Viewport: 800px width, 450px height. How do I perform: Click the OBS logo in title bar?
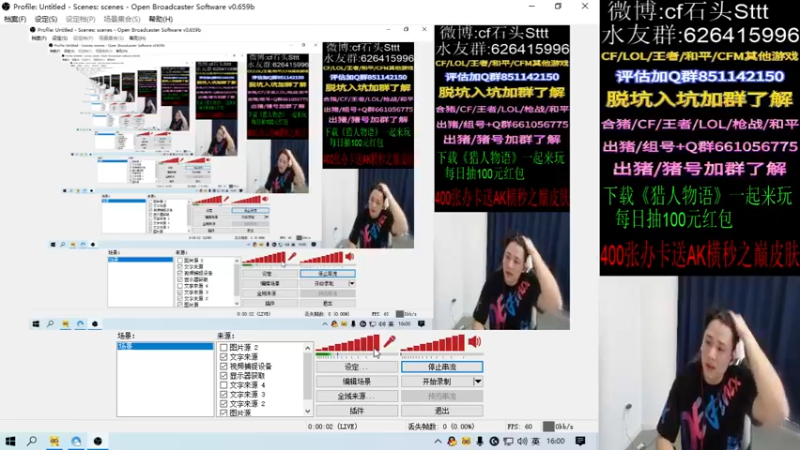click(x=6, y=7)
